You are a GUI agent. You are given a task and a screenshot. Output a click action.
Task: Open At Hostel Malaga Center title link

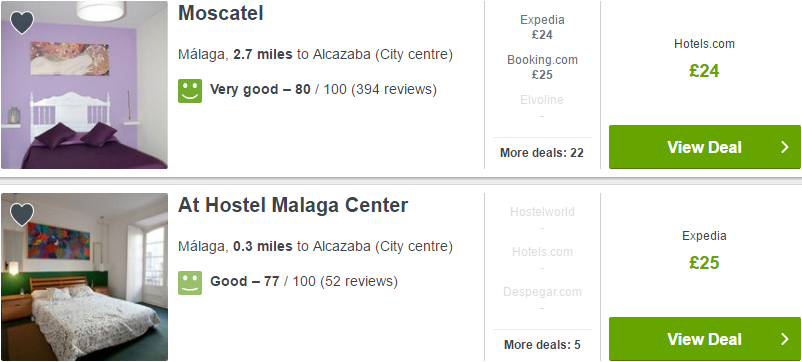click(x=293, y=206)
